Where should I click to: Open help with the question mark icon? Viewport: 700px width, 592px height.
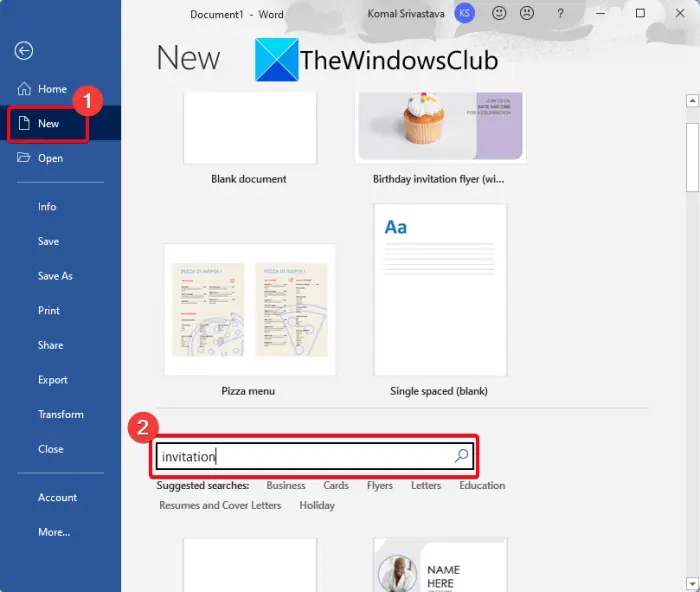tap(560, 14)
